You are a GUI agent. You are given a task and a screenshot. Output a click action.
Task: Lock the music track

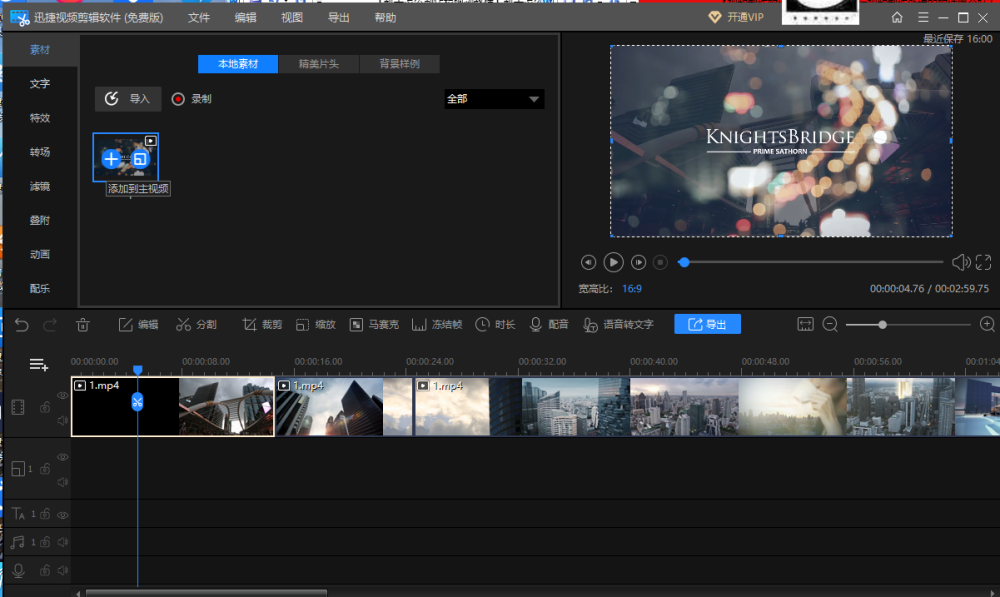tap(45, 542)
